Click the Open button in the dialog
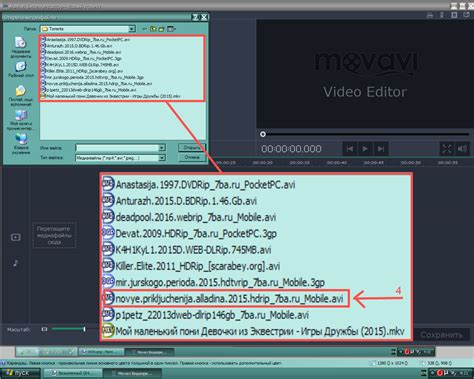474x379 pixels. (x=192, y=147)
